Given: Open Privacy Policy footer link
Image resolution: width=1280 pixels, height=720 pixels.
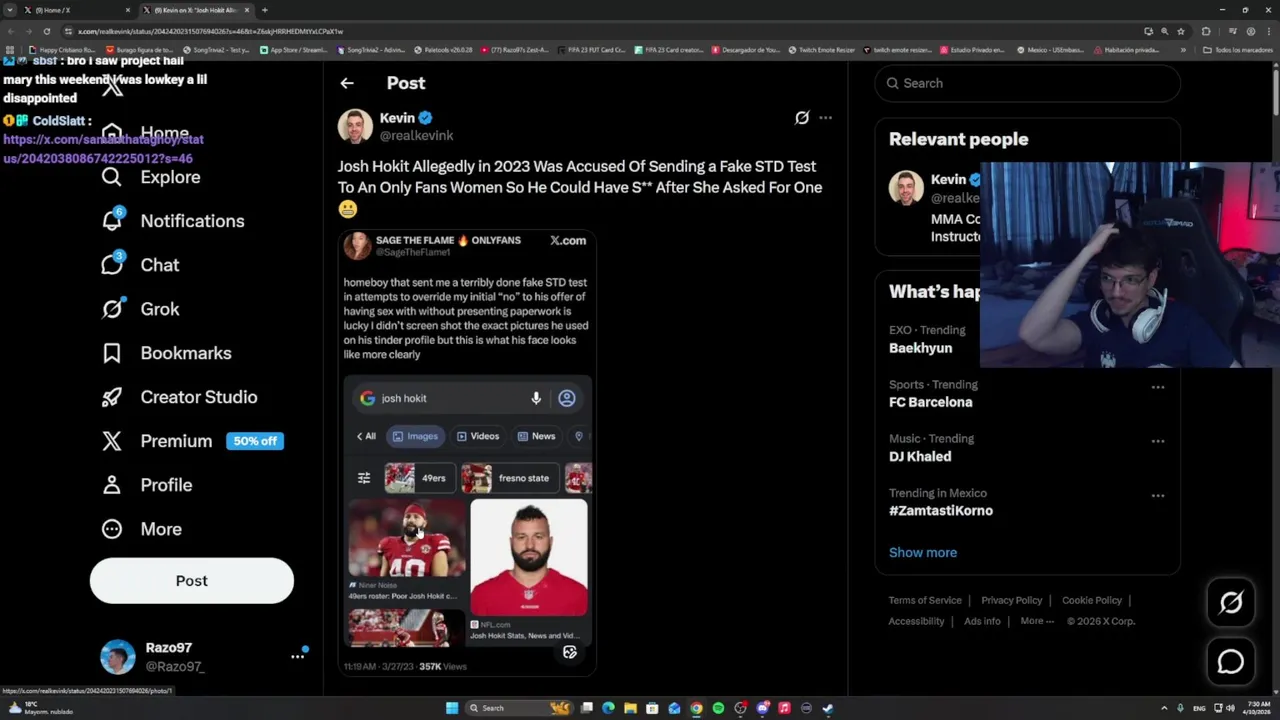Looking at the screenshot, I should [x=1011, y=600].
